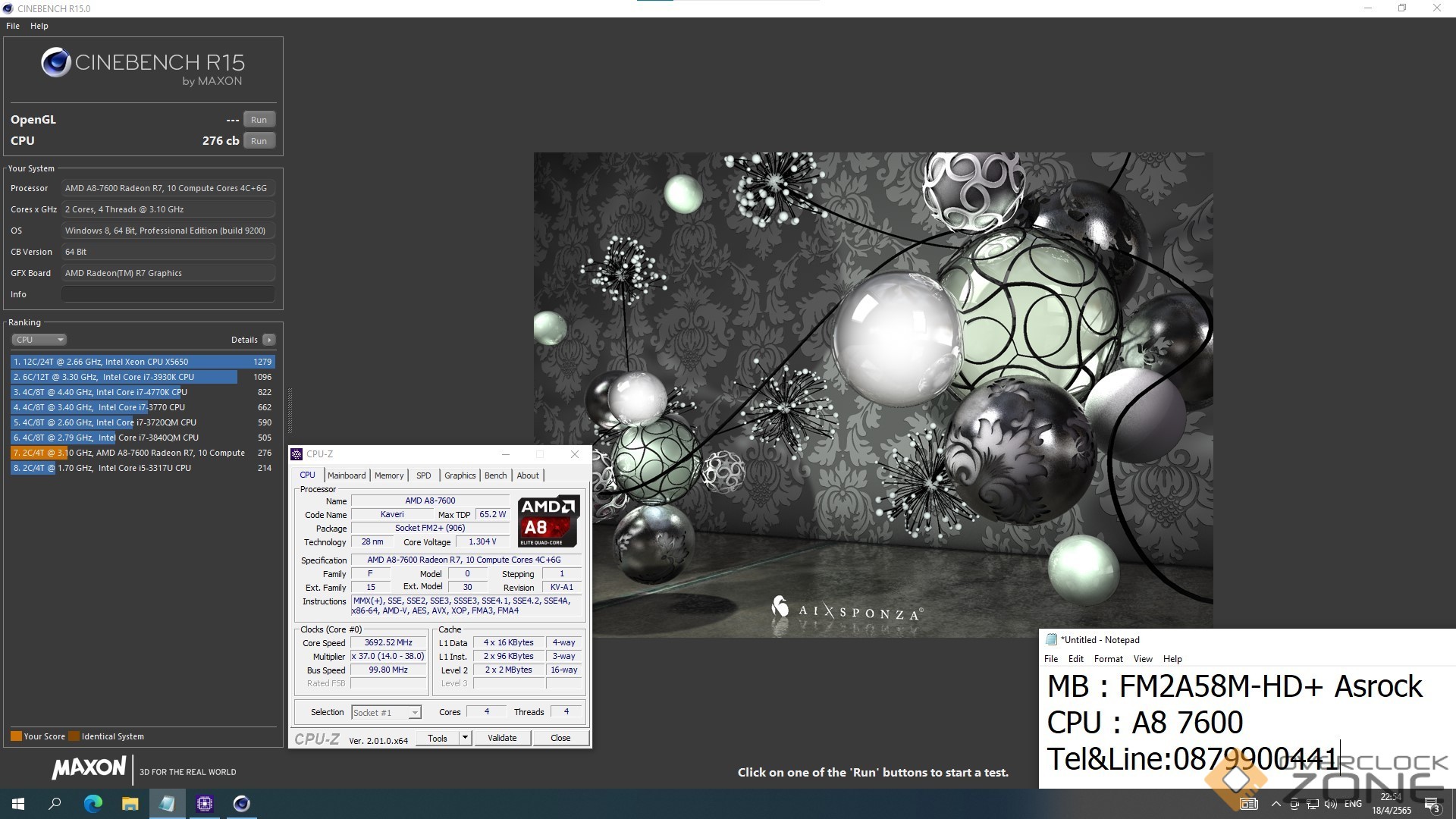Open volume control tray icon

[x=1331, y=804]
